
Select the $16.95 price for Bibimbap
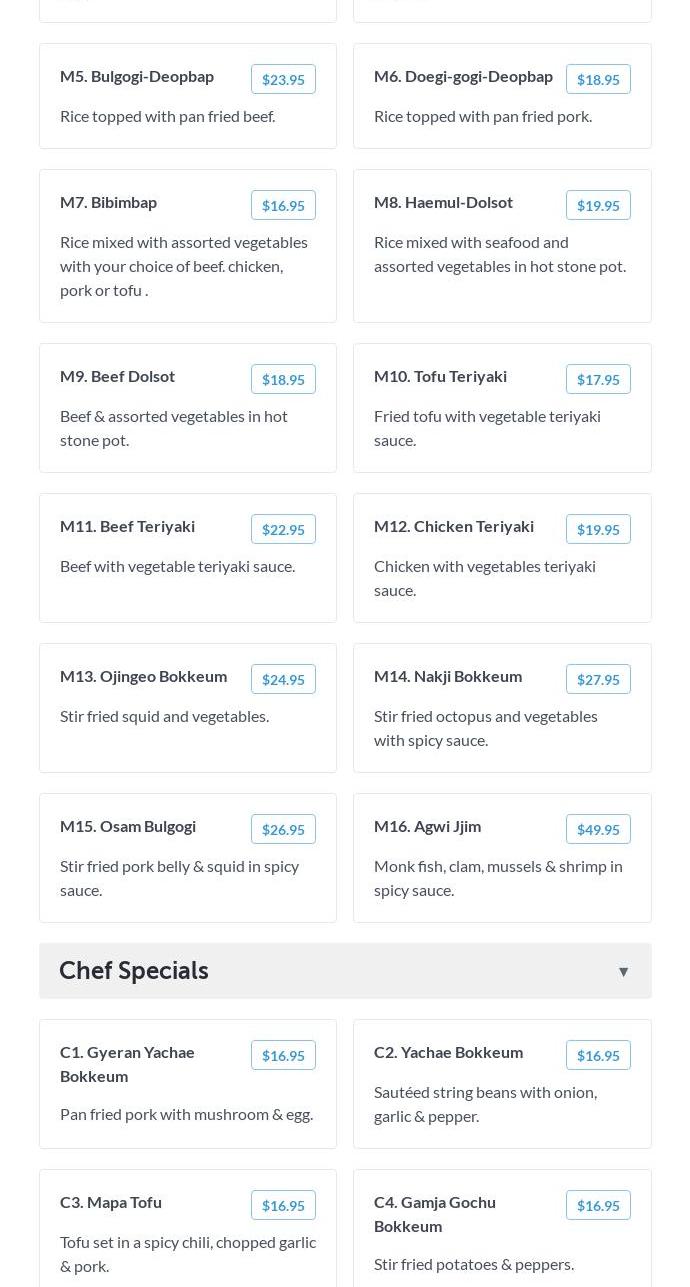(x=283, y=206)
